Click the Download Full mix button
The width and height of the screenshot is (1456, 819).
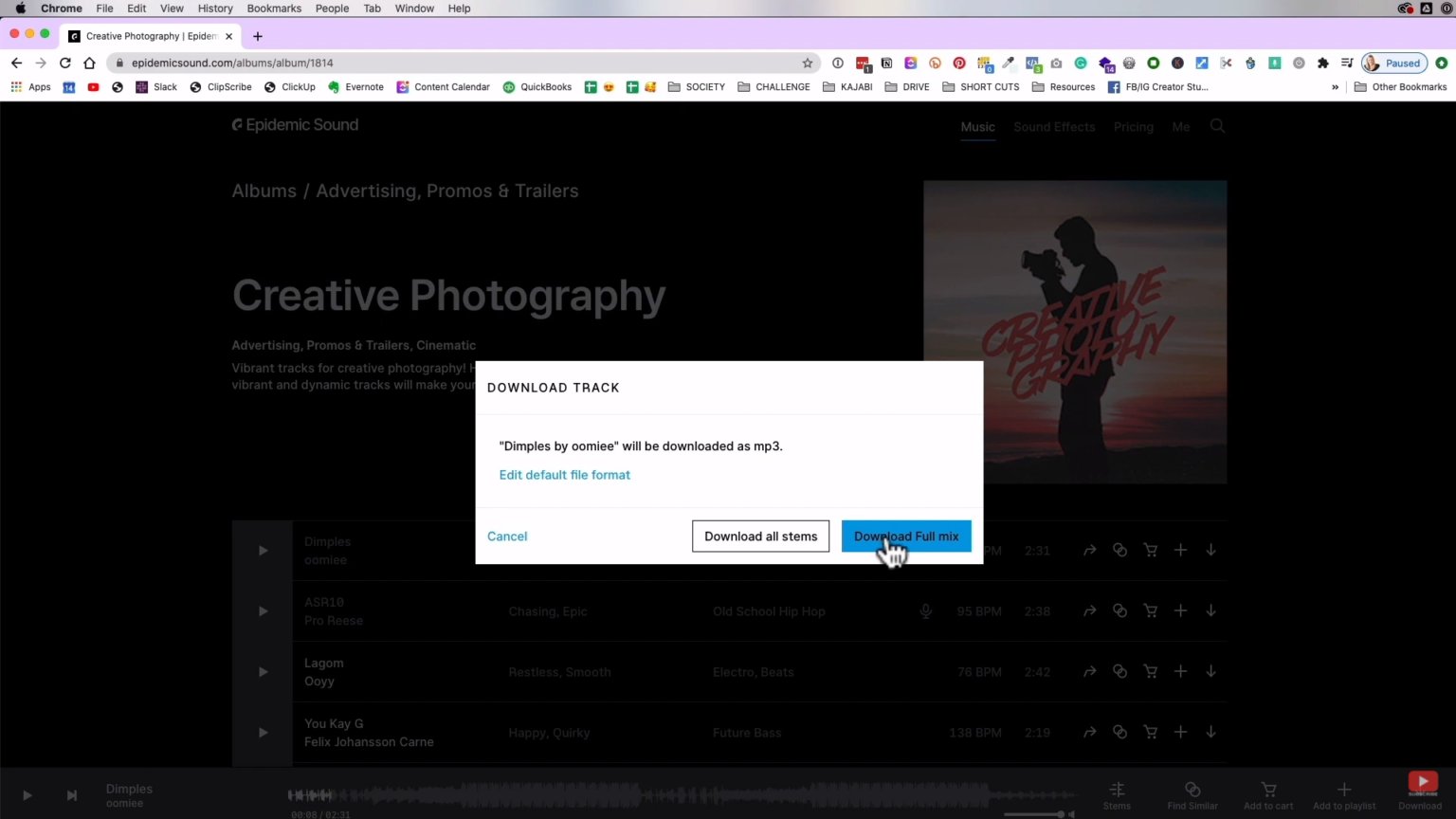pyautogui.click(x=905, y=536)
